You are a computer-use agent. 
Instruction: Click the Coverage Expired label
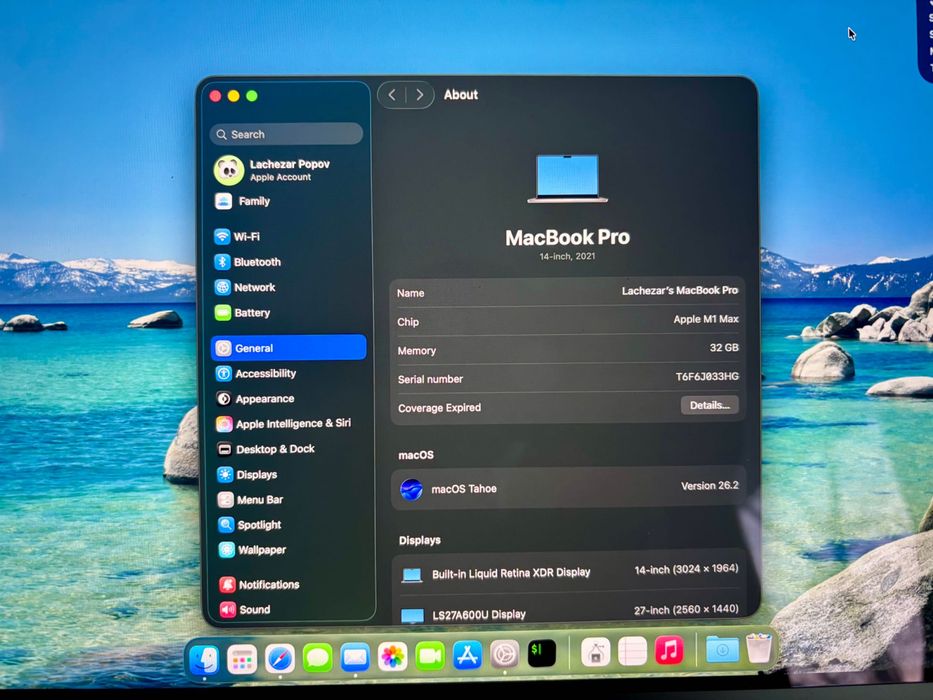[x=439, y=408]
